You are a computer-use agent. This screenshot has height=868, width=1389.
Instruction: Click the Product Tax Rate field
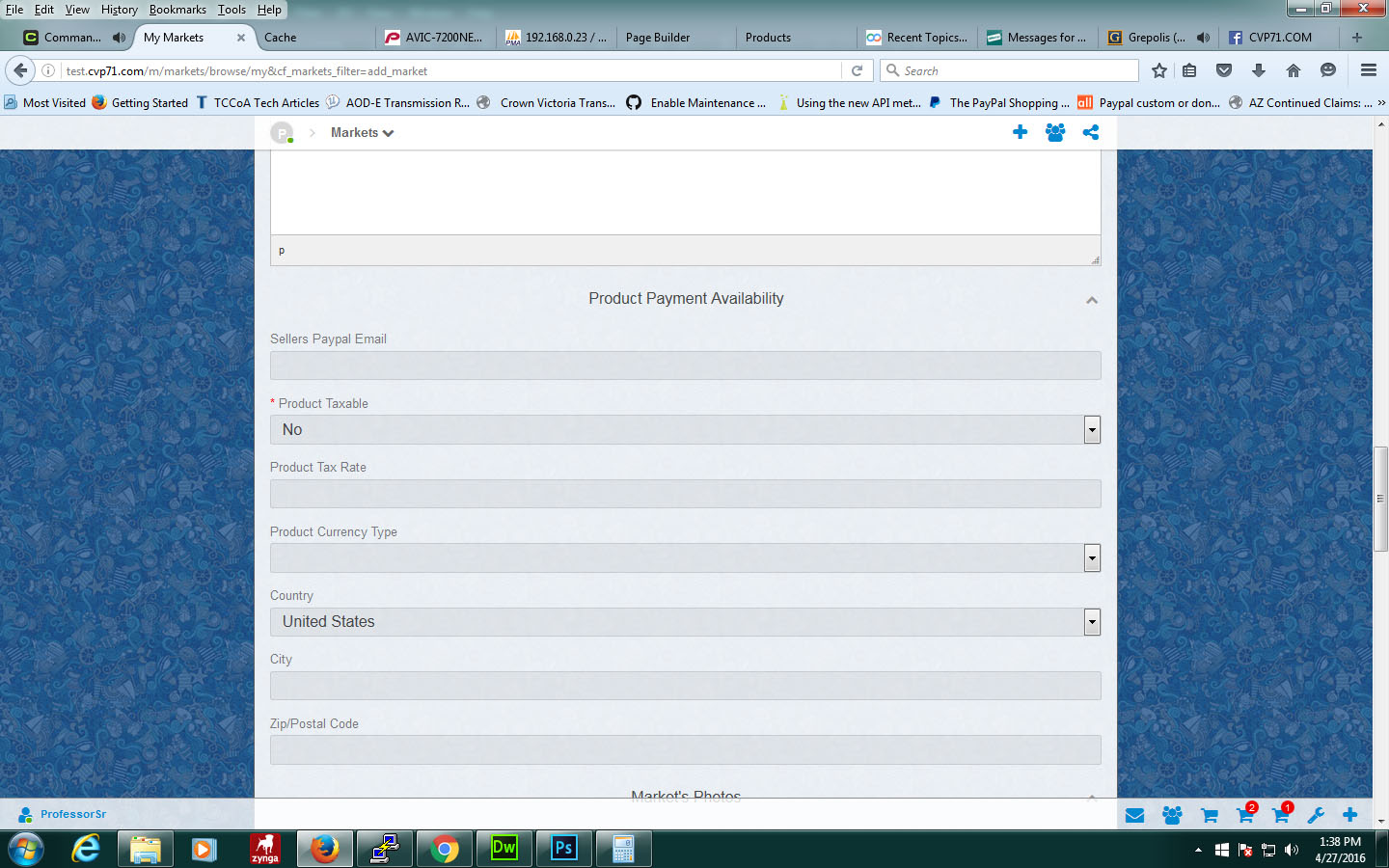click(x=685, y=494)
